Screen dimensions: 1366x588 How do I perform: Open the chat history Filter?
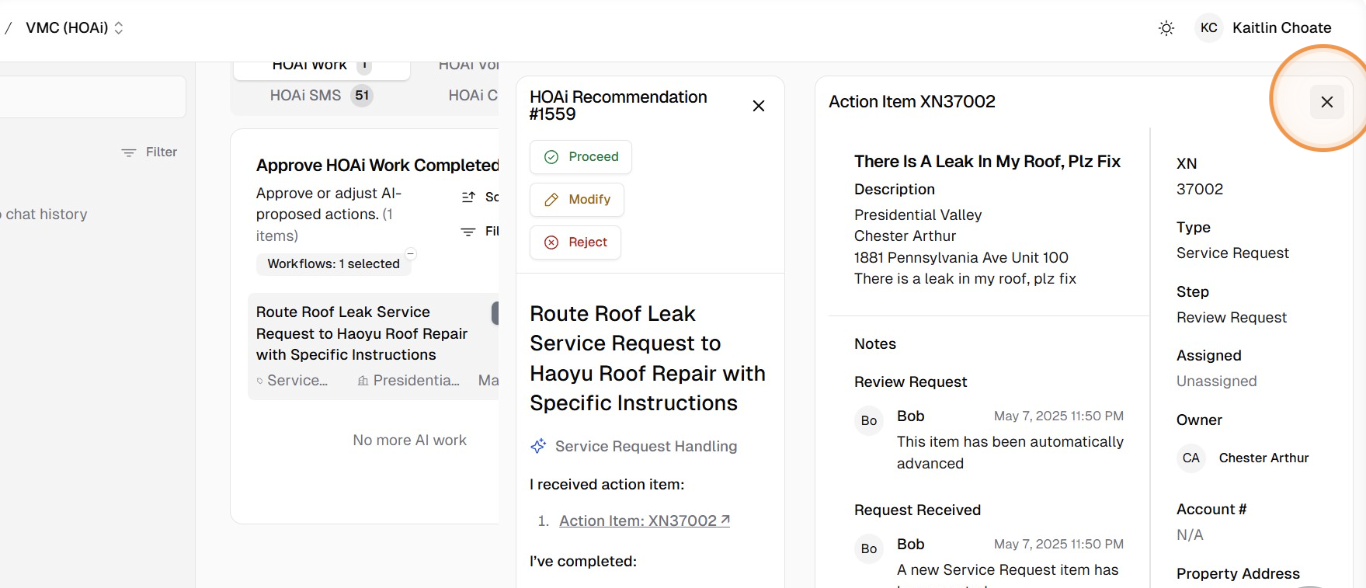tap(149, 152)
